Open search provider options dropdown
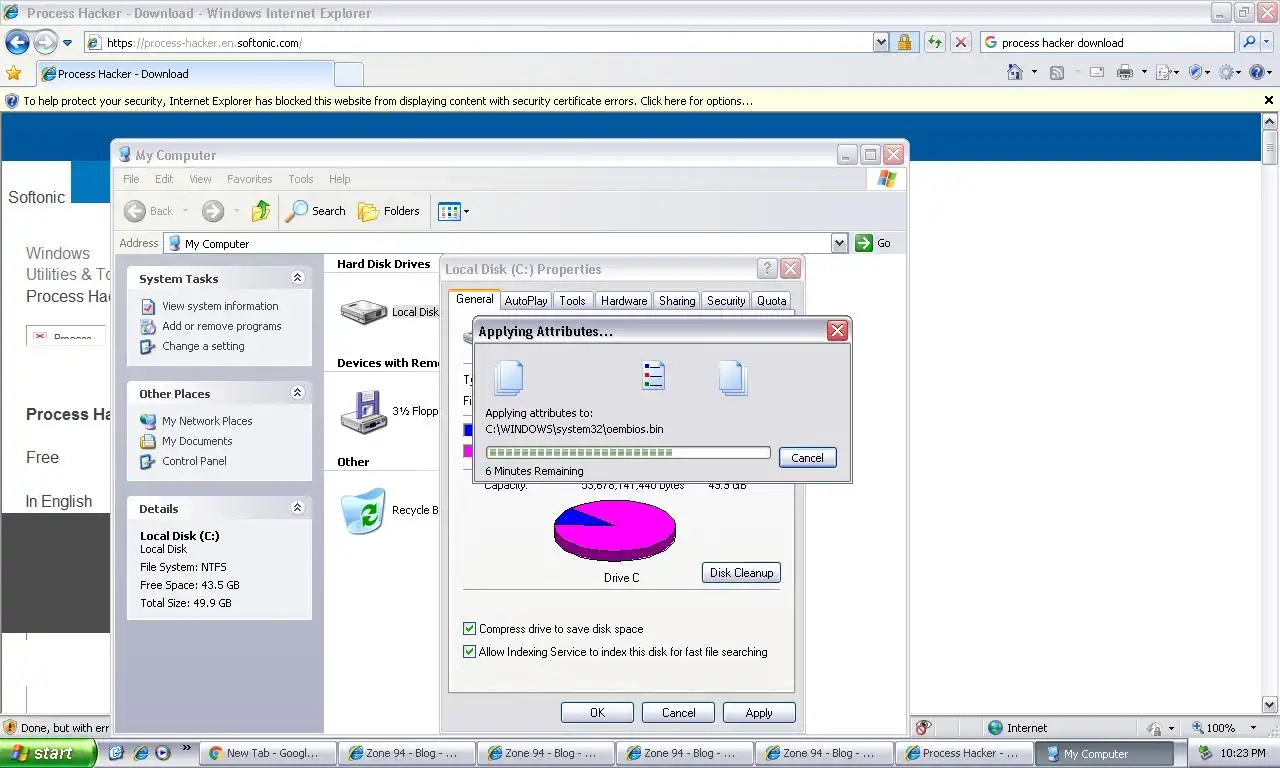Viewport: 1280px width, 768px height. click(x=1267, y=42)
